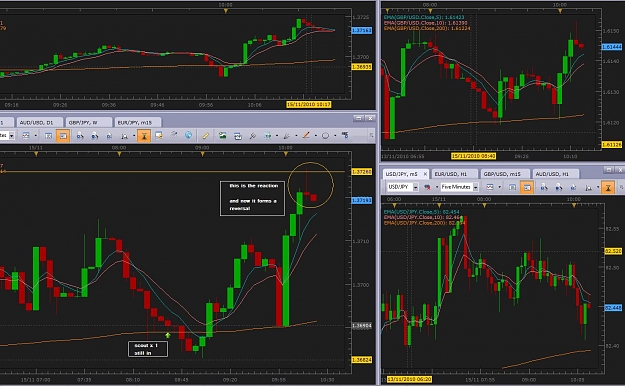The height and width of the screenshot is (386, 625).
Task: Click first page-arrow icon in USD/JPY toolbar
Action: (x=543, y=187)
